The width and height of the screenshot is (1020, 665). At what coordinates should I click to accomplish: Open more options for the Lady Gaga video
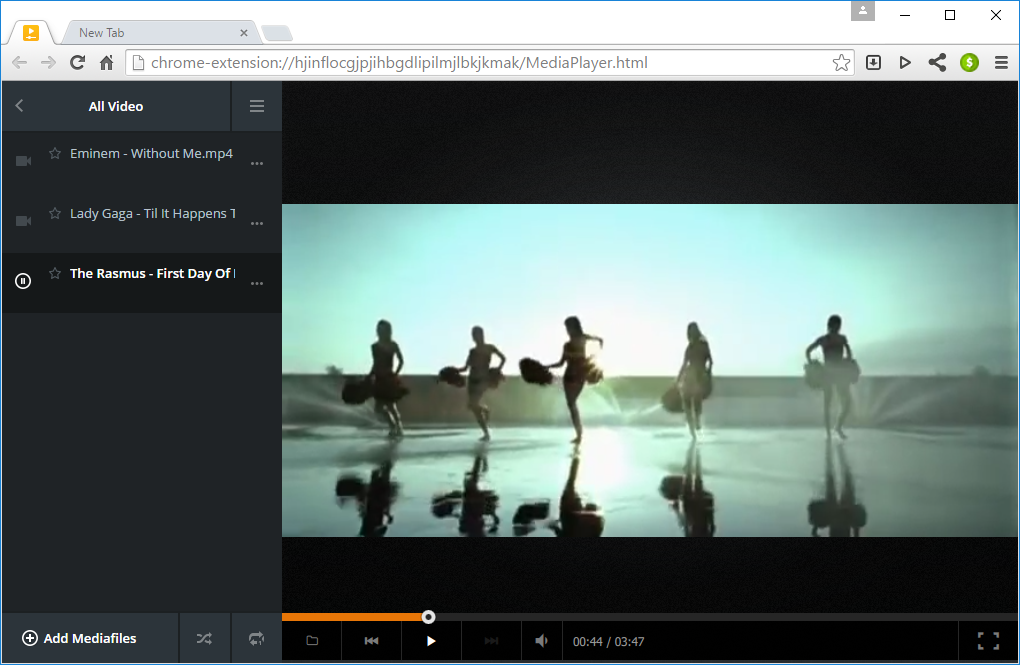(257, 223)
